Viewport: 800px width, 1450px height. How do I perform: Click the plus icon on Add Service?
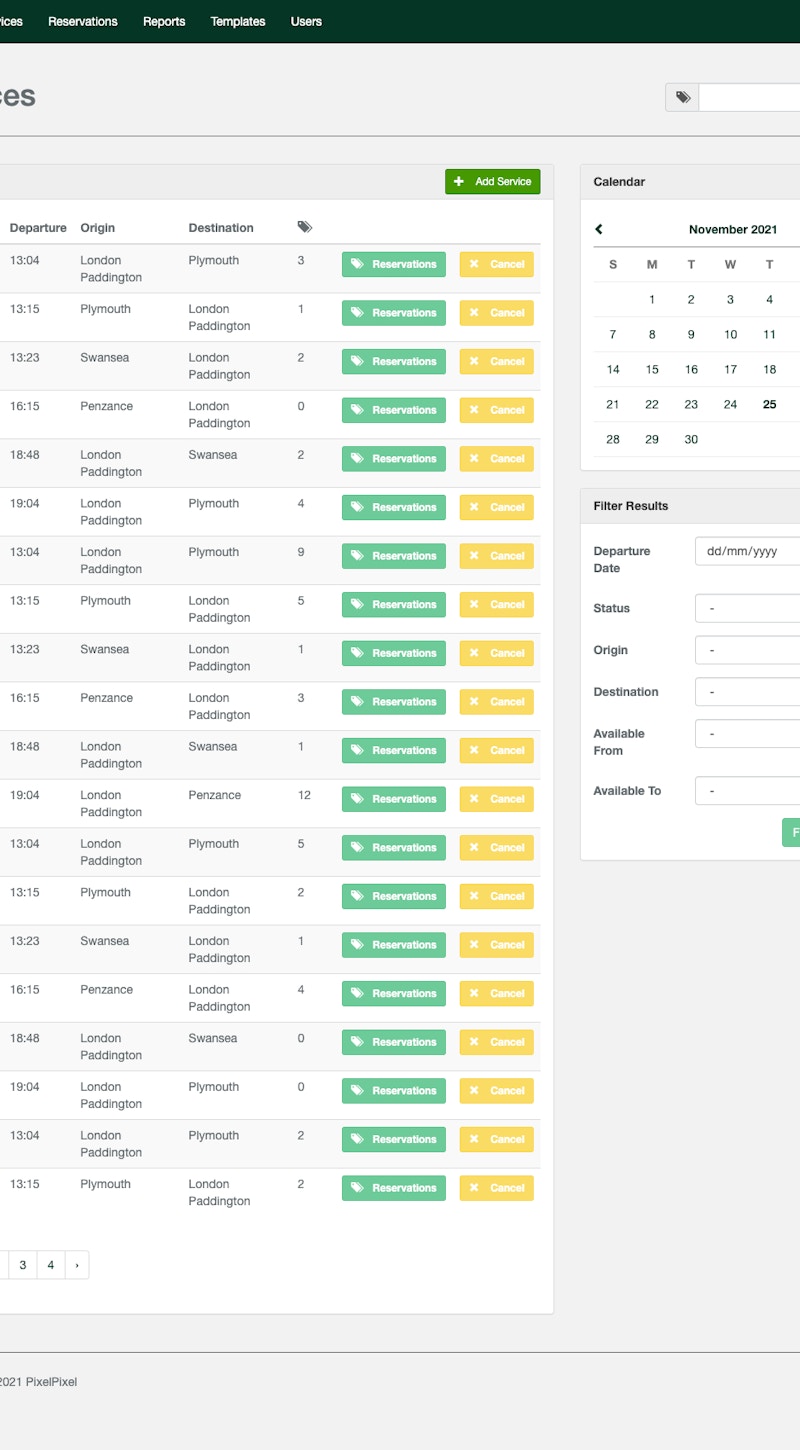(459, 182)
